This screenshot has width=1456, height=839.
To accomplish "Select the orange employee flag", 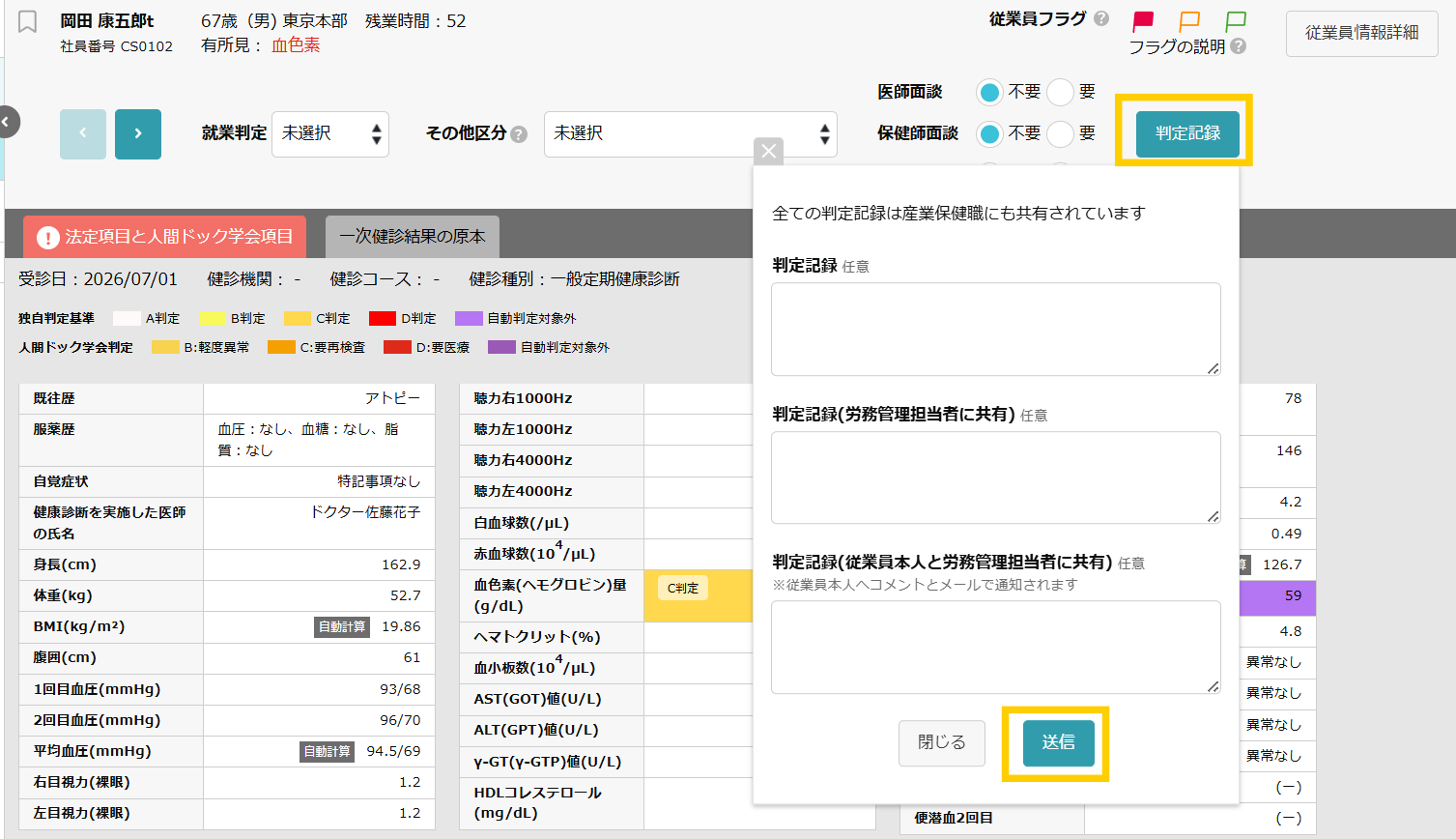I will [x=1189, y=21].
